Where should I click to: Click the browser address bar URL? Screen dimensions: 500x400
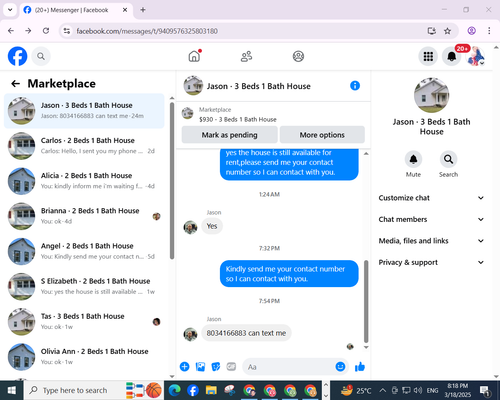click(147, 31)
